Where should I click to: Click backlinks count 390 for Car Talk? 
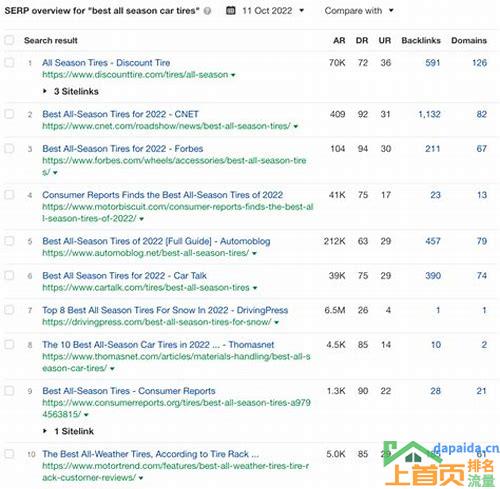coord(433,276)
